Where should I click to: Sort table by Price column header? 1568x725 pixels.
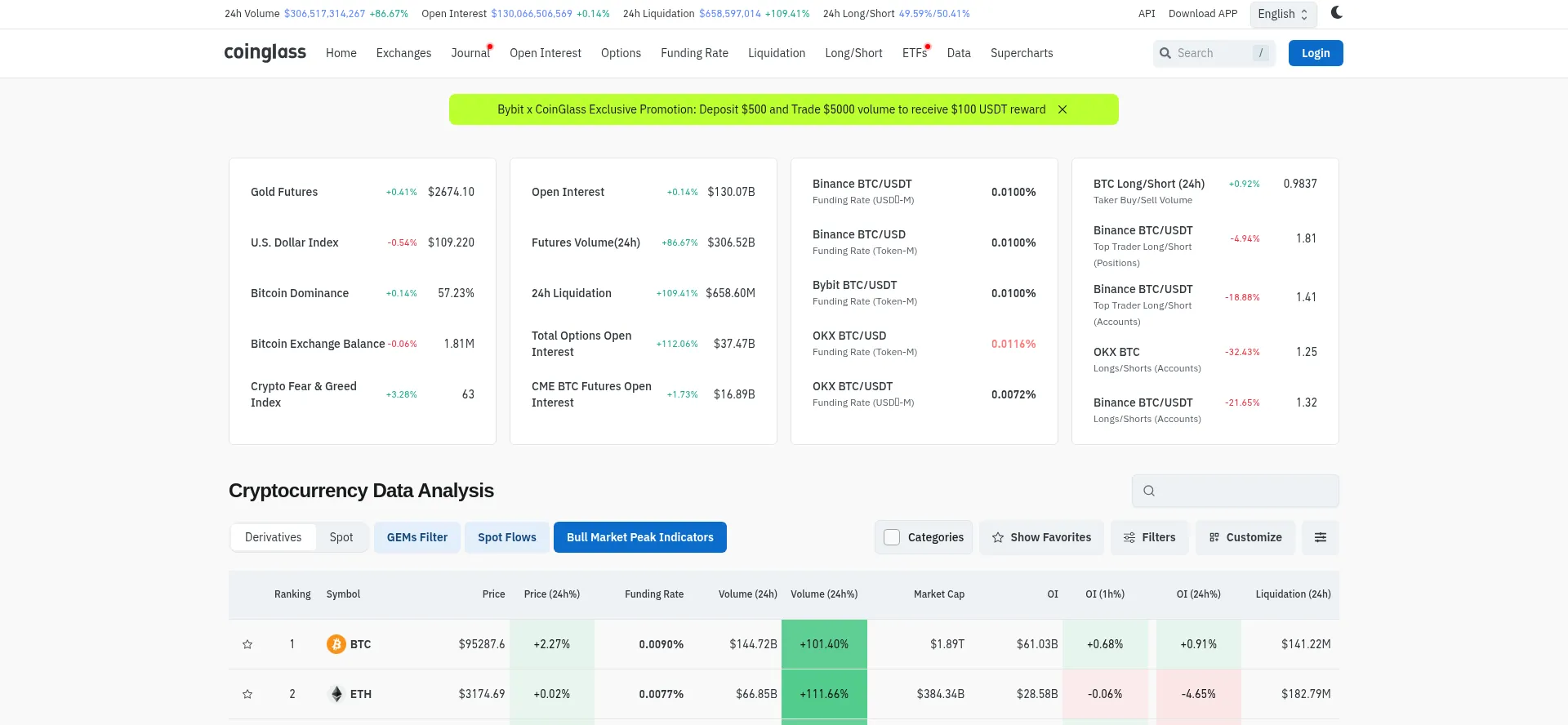(493, 594)
